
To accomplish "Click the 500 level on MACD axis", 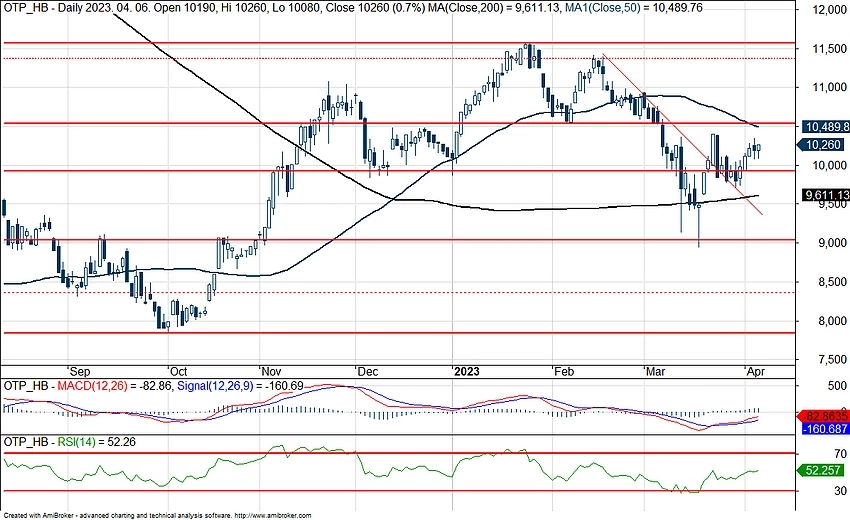I will [x=838, y=386].
